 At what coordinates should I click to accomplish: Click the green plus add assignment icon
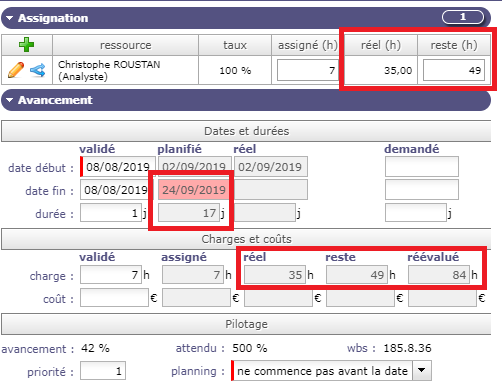[x=26, y=45]
